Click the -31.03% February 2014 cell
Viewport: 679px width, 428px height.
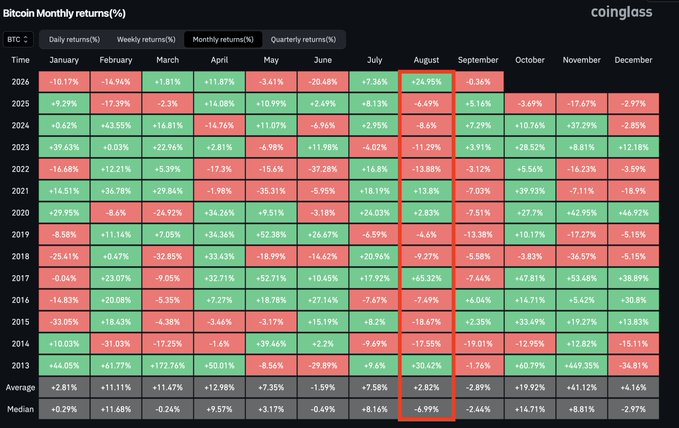tap(116, 344)
